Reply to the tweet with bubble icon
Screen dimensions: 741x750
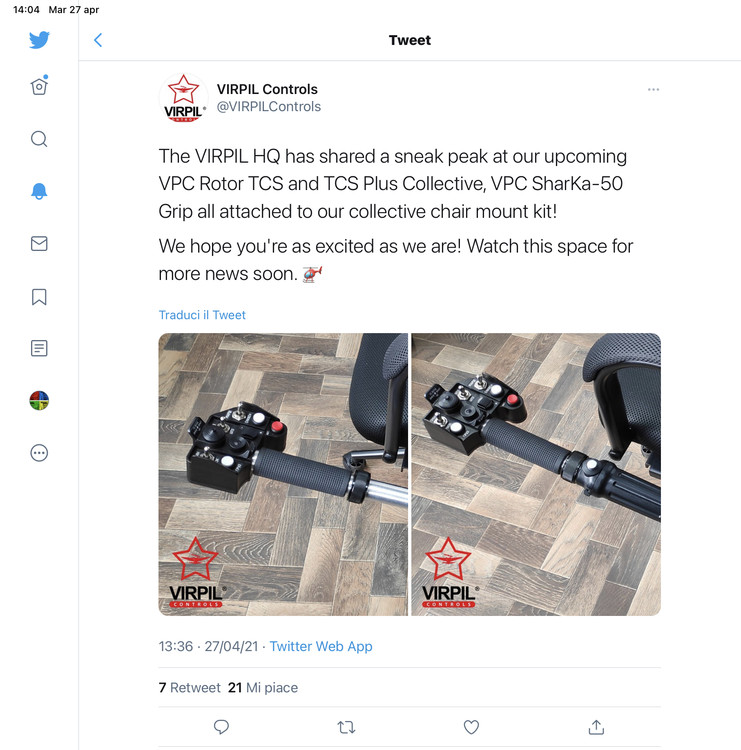click(x=221, y=727)
